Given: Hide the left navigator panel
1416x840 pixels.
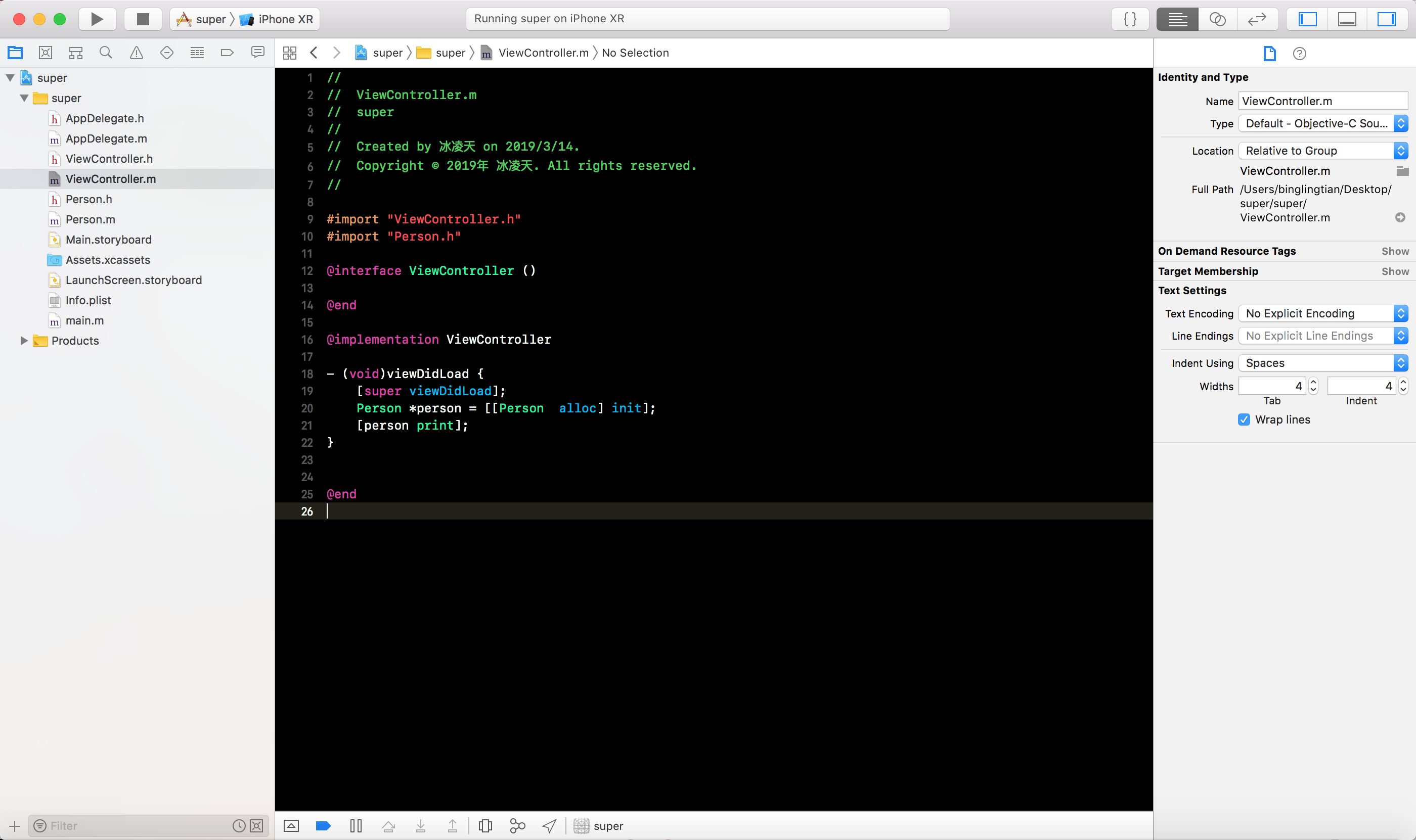Looking at the screenshot, I should pos(1307,19).
